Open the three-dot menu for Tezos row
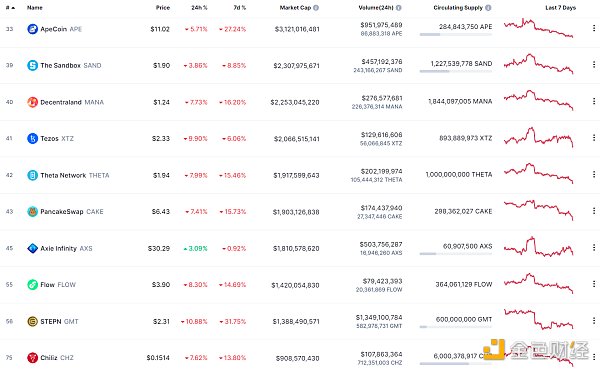This screenshot has height=371, width=600. click(593, 138)
